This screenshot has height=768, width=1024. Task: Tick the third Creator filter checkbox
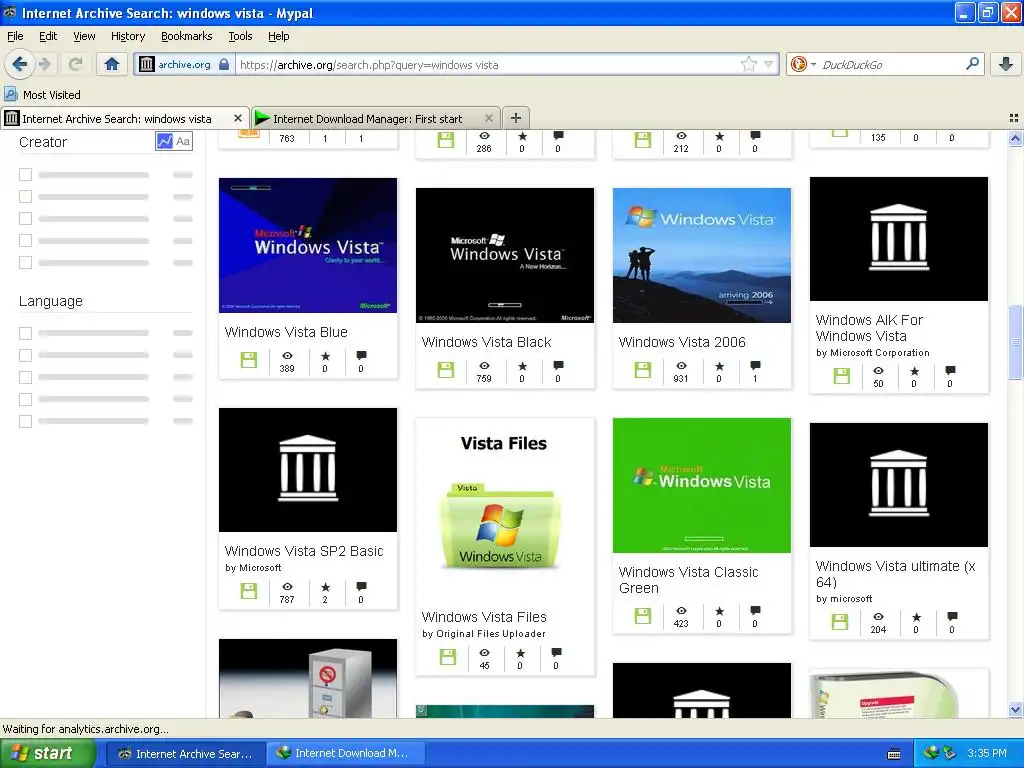click(x=25, y=218)
